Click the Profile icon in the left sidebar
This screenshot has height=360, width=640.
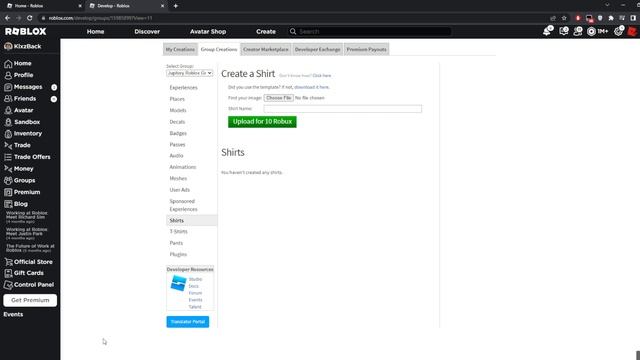(8, 75)
